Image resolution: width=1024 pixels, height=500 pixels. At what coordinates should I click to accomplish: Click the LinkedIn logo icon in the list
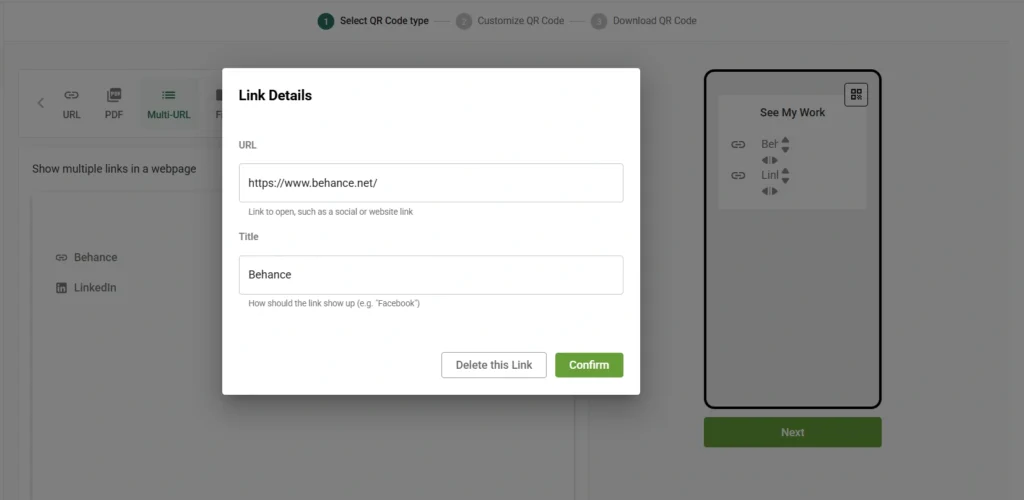[x=61, y=288]
